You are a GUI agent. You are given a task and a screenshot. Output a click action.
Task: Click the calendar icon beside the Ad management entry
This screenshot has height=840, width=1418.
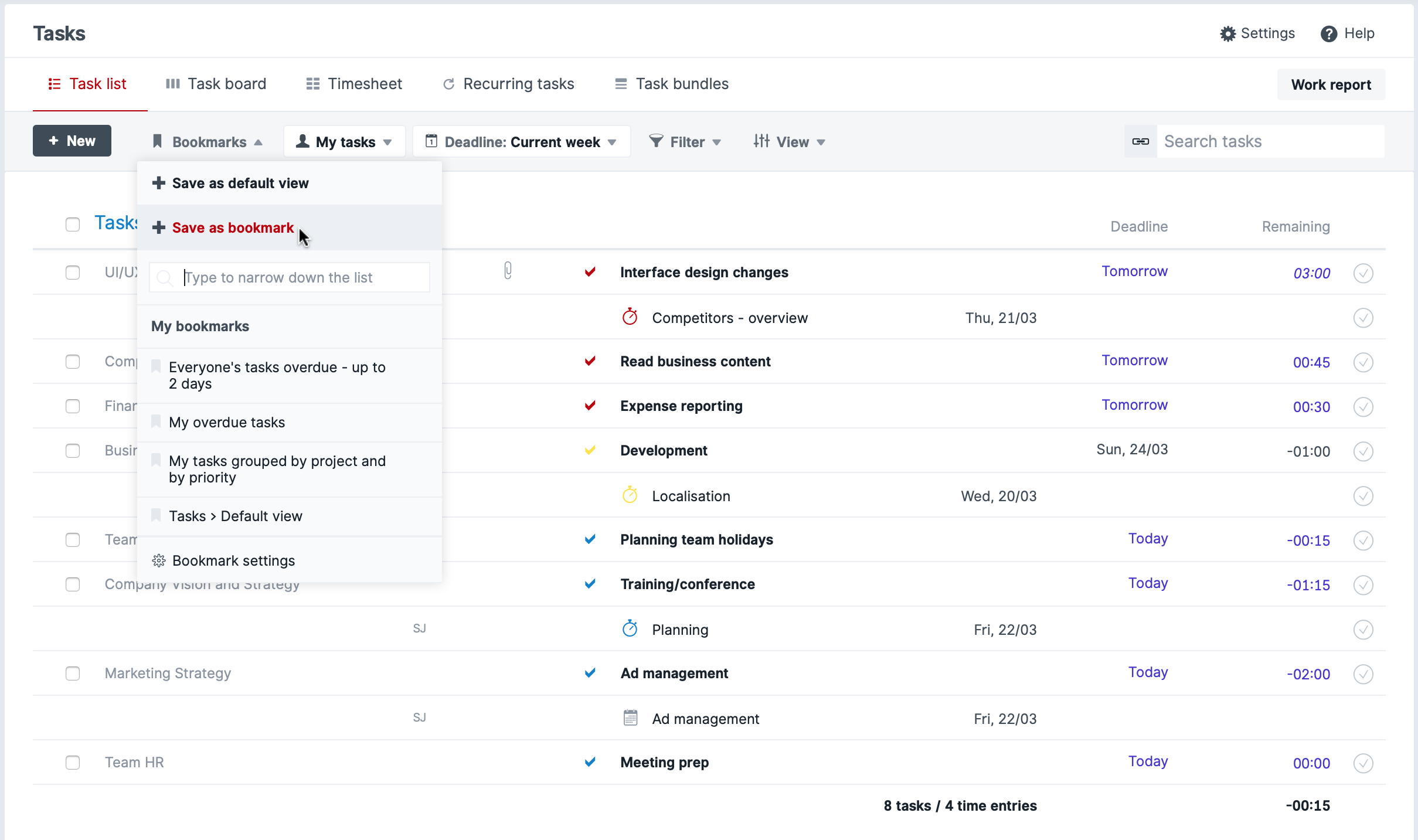[x=630, y=717]
